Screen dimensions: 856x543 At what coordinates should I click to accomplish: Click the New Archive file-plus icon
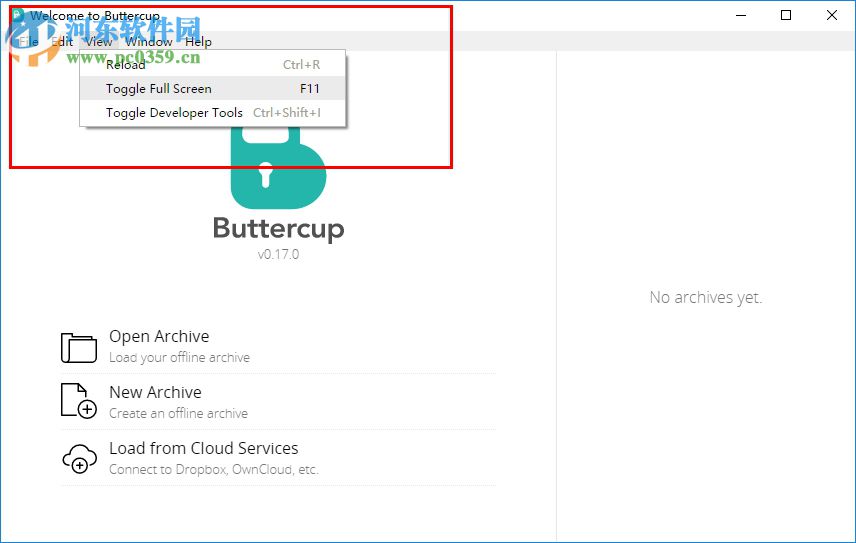79,401
